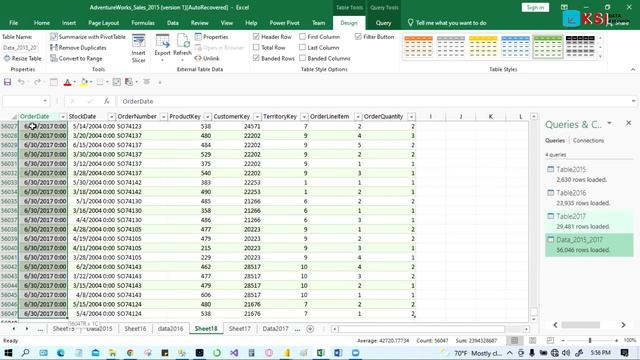
Task: Switch to Data2017 sheet tab
Action: 275,329
